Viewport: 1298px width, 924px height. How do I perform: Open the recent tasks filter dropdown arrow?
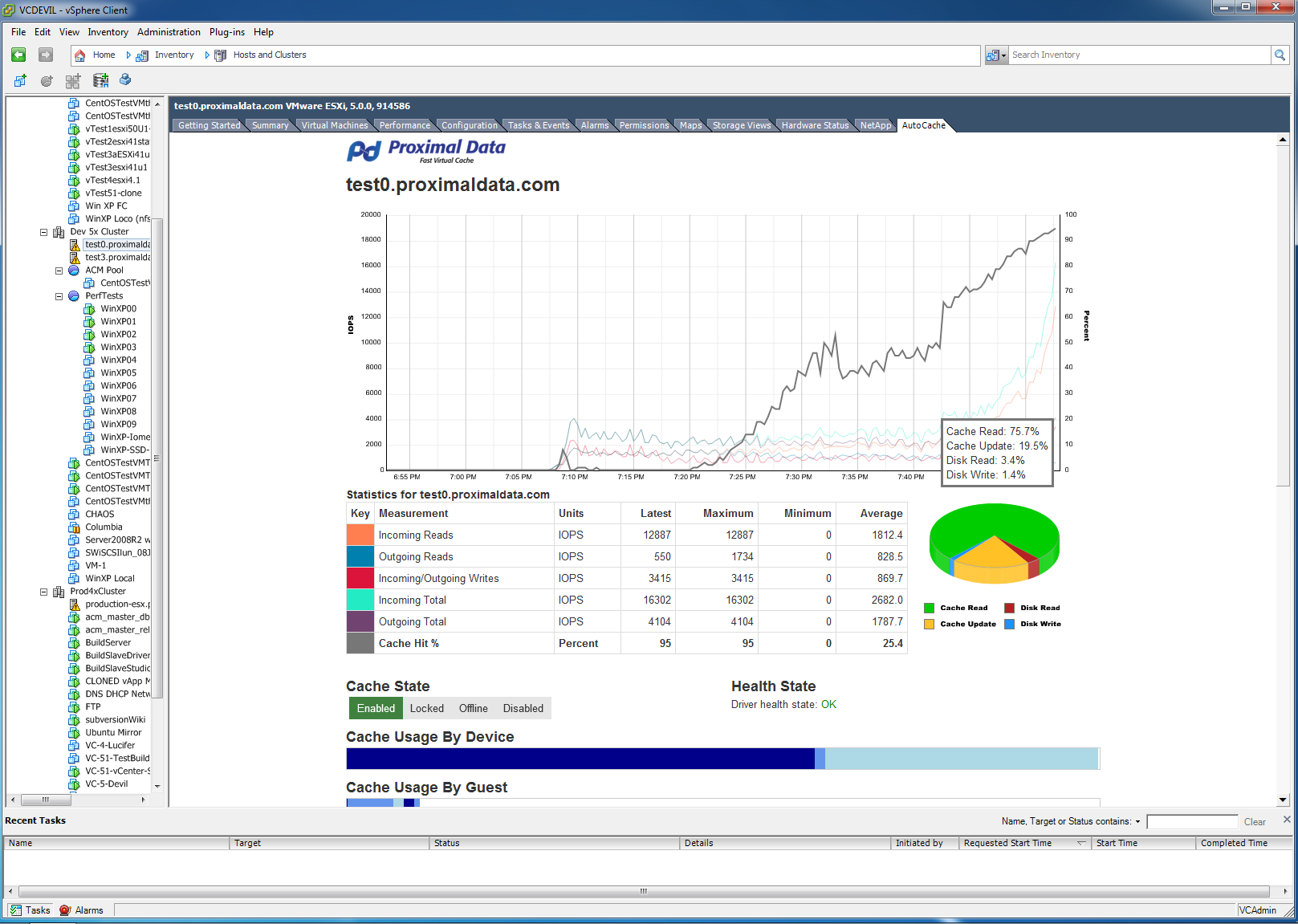pyautogui.click(x=1137, y=822)
